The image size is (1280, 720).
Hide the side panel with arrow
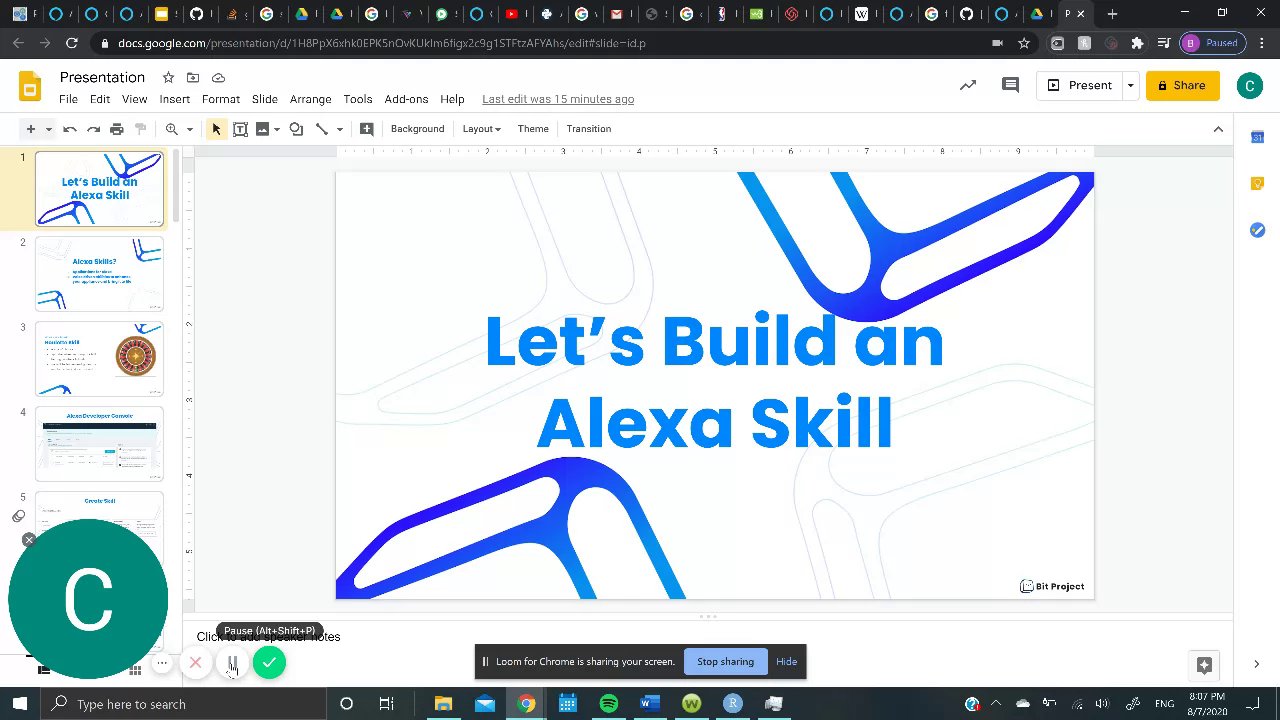(x=1257, y=664)
